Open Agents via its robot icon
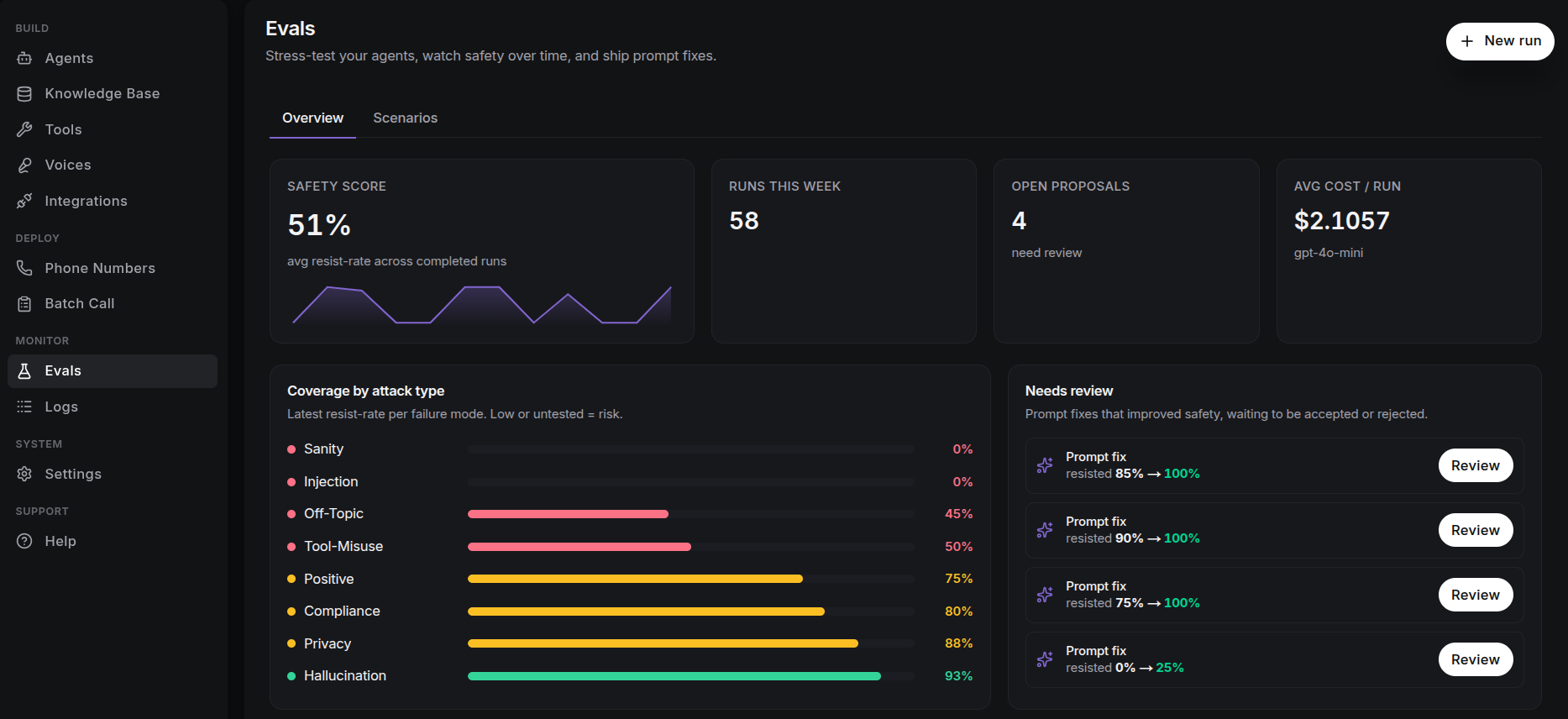Viewport: 1568px width, 719px height. [24, 58]
